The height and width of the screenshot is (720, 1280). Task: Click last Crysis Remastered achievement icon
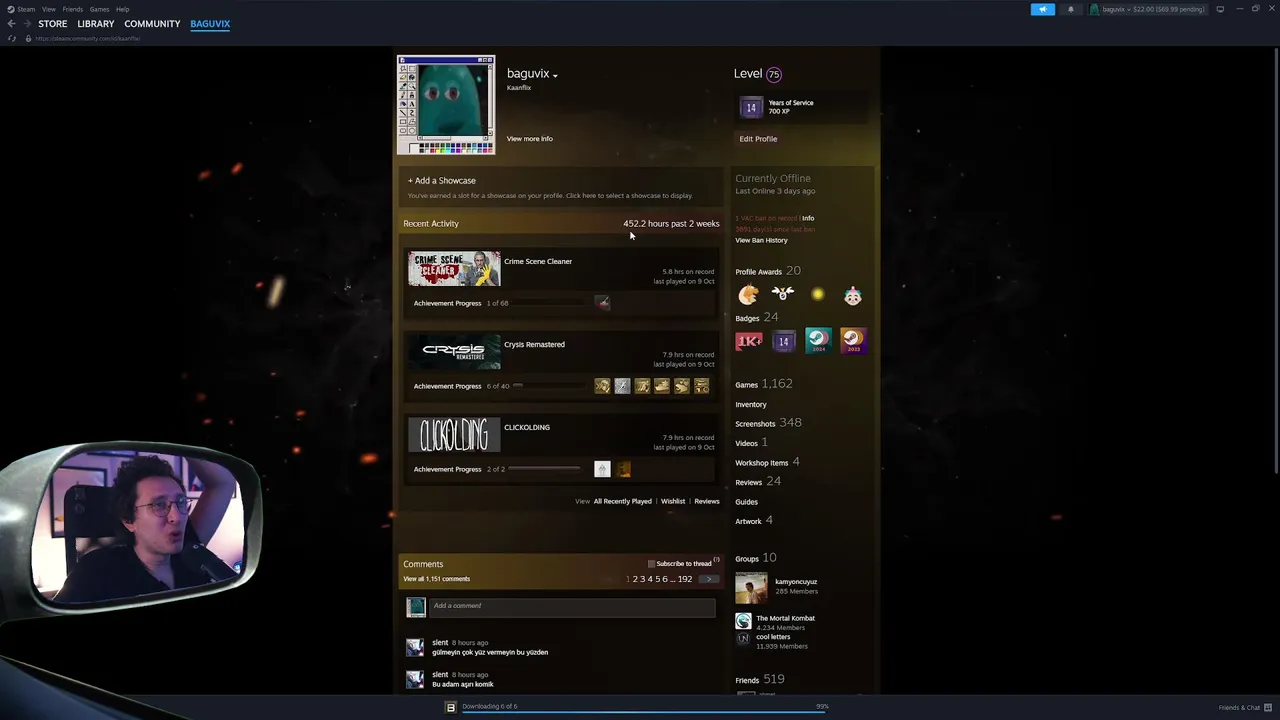701,386
